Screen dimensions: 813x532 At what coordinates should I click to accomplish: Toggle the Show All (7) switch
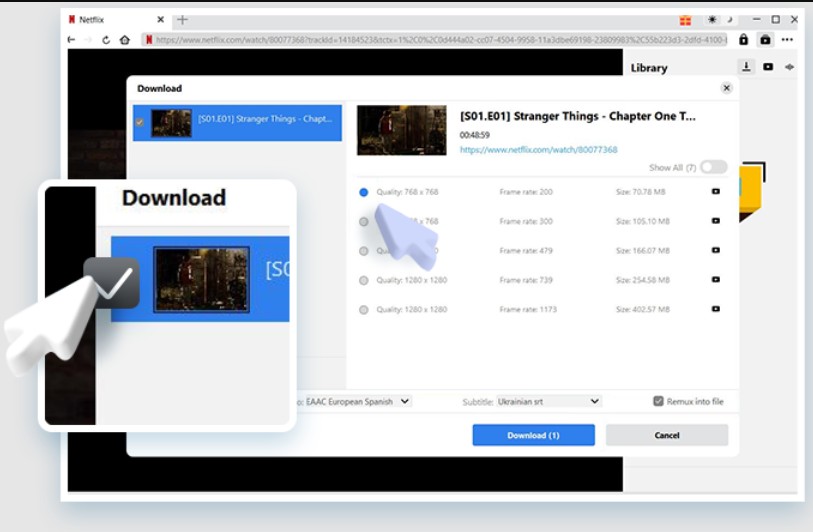713,167
